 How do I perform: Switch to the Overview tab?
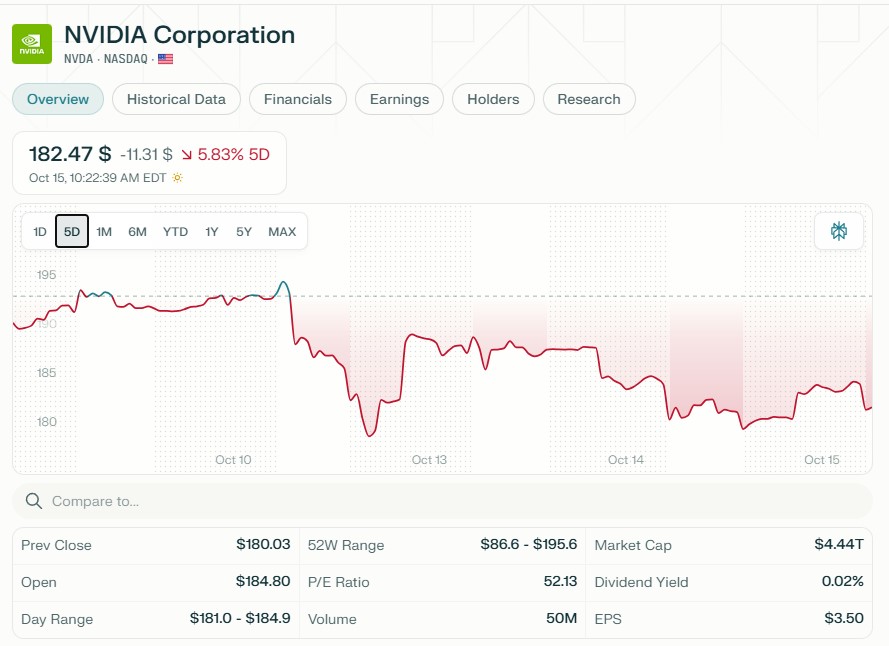tap(58, 99)
